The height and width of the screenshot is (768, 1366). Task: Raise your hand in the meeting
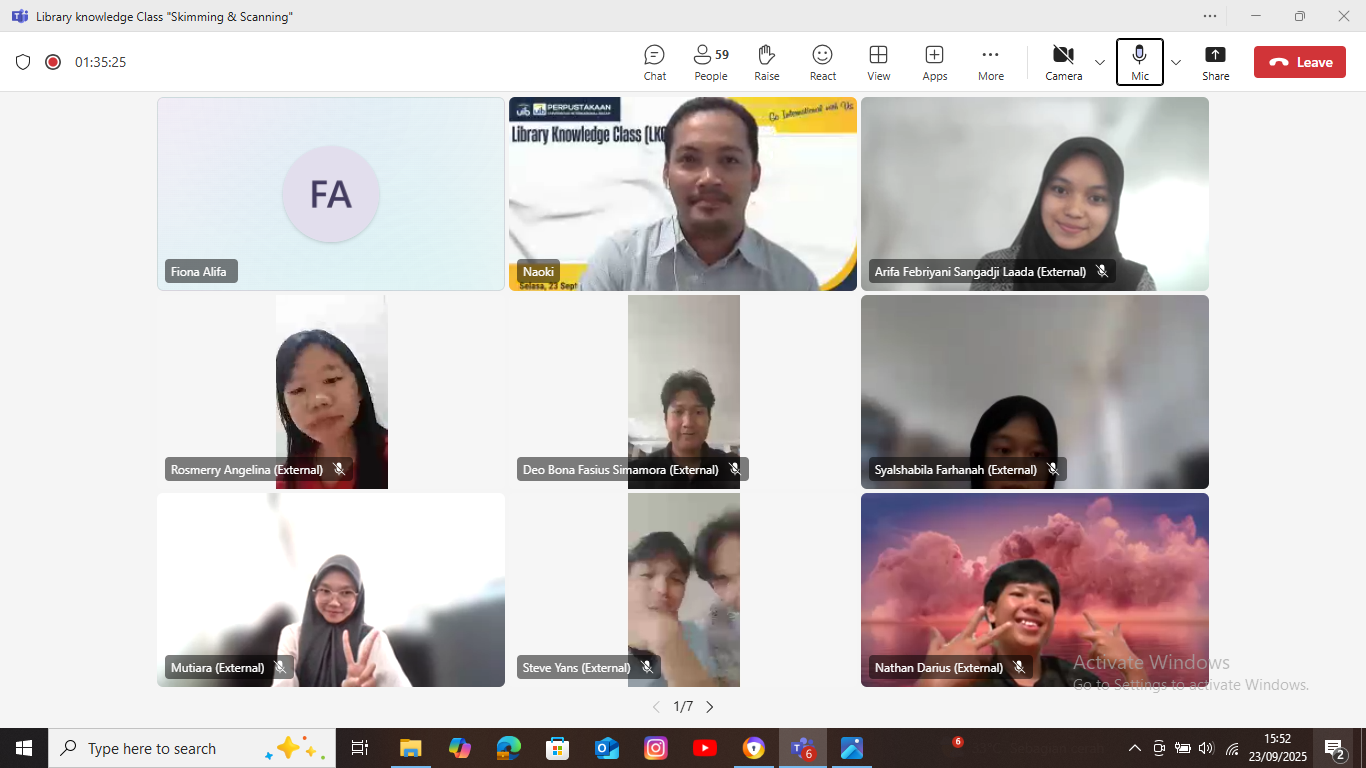pos(767,62)
